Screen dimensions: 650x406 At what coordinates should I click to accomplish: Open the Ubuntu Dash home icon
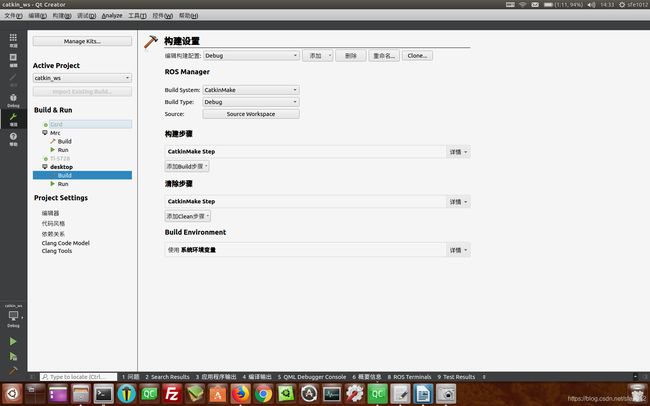click(12, 394)
